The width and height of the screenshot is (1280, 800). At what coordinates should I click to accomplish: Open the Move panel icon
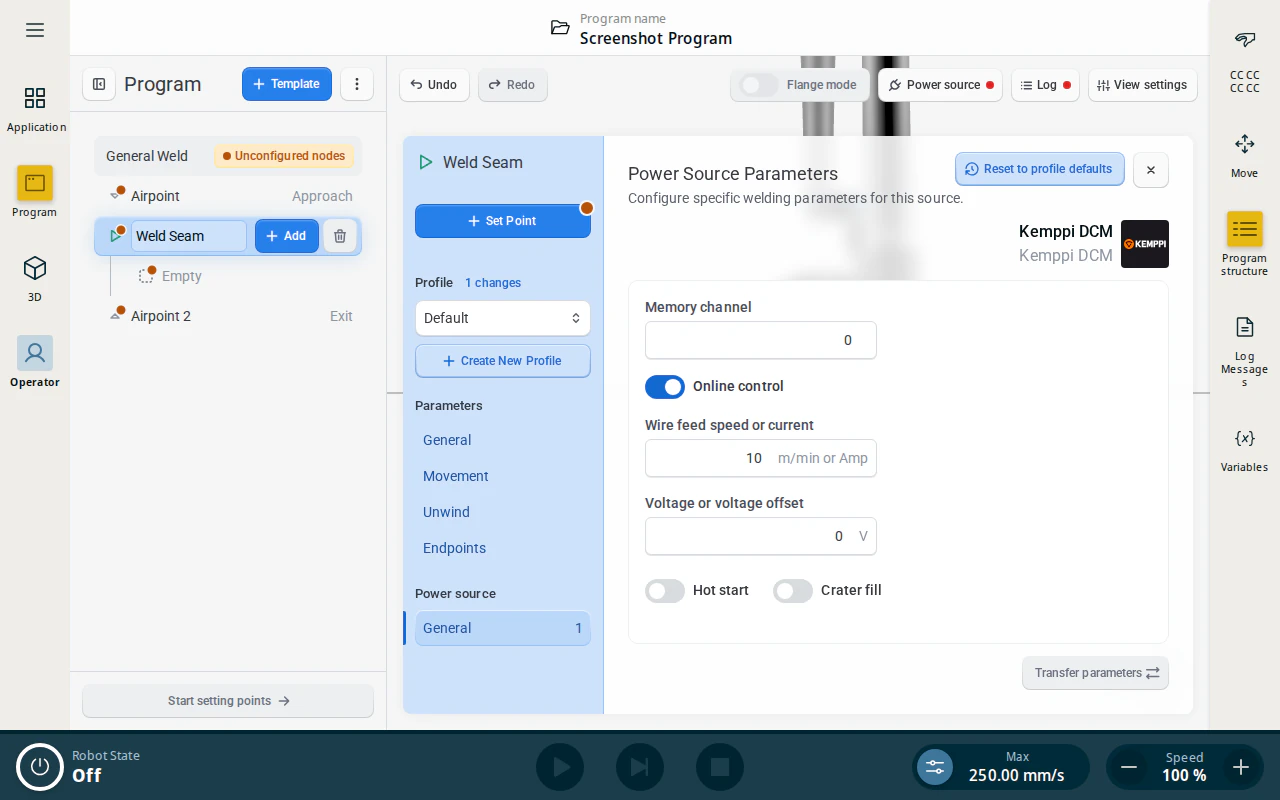(1245, 154)
